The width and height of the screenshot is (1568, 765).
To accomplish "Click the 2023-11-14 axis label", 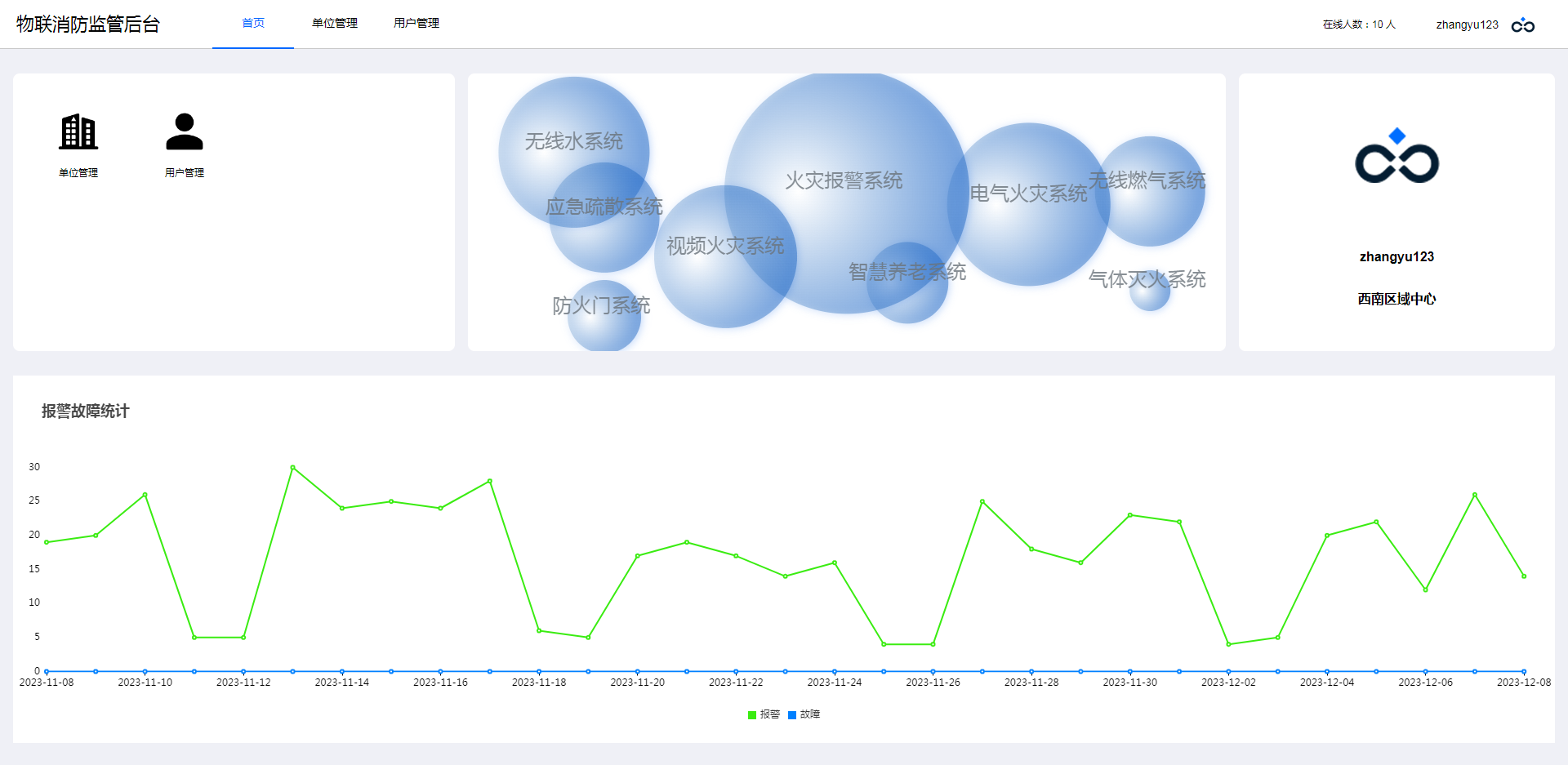I will (x=342, y=683).
